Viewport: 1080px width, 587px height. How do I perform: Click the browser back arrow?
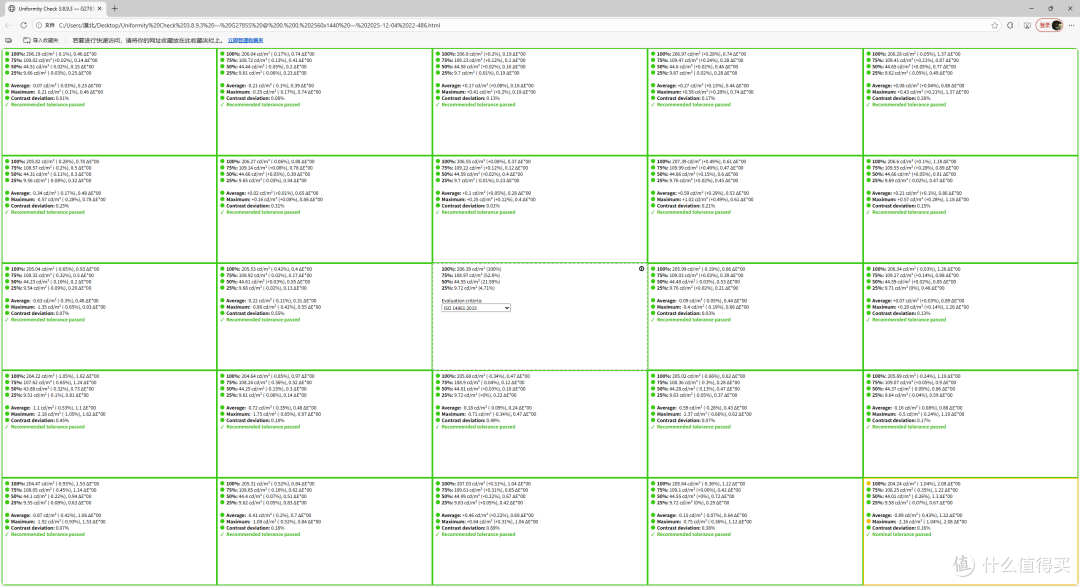(x=8, y=25)
